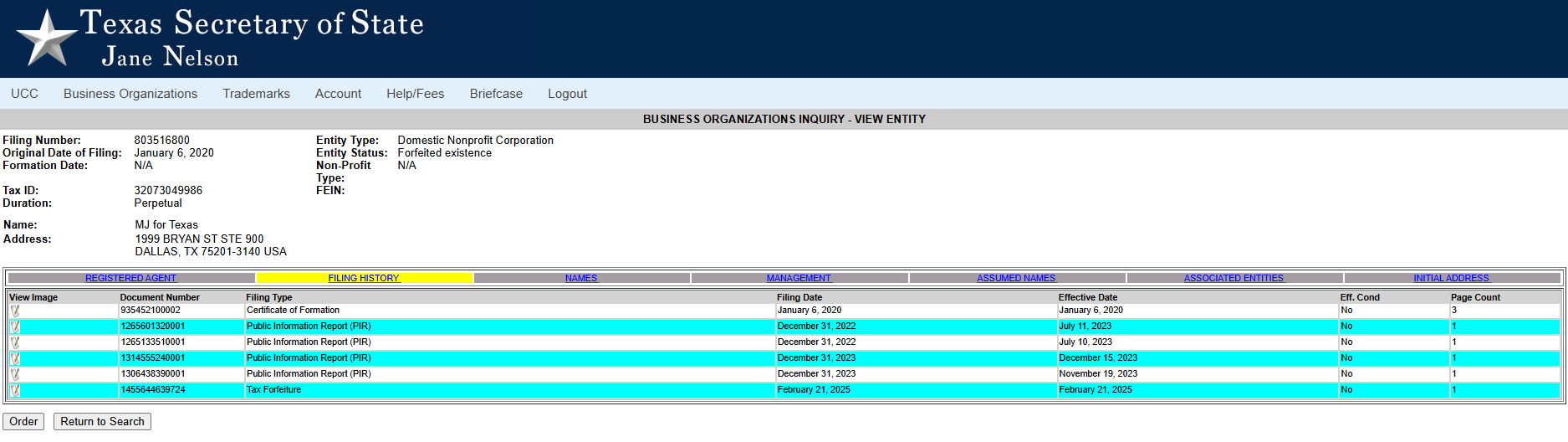Screen dimensions: 1568x442
Task: View image for document 1265601320001
Action: click(x=15, y=326)
